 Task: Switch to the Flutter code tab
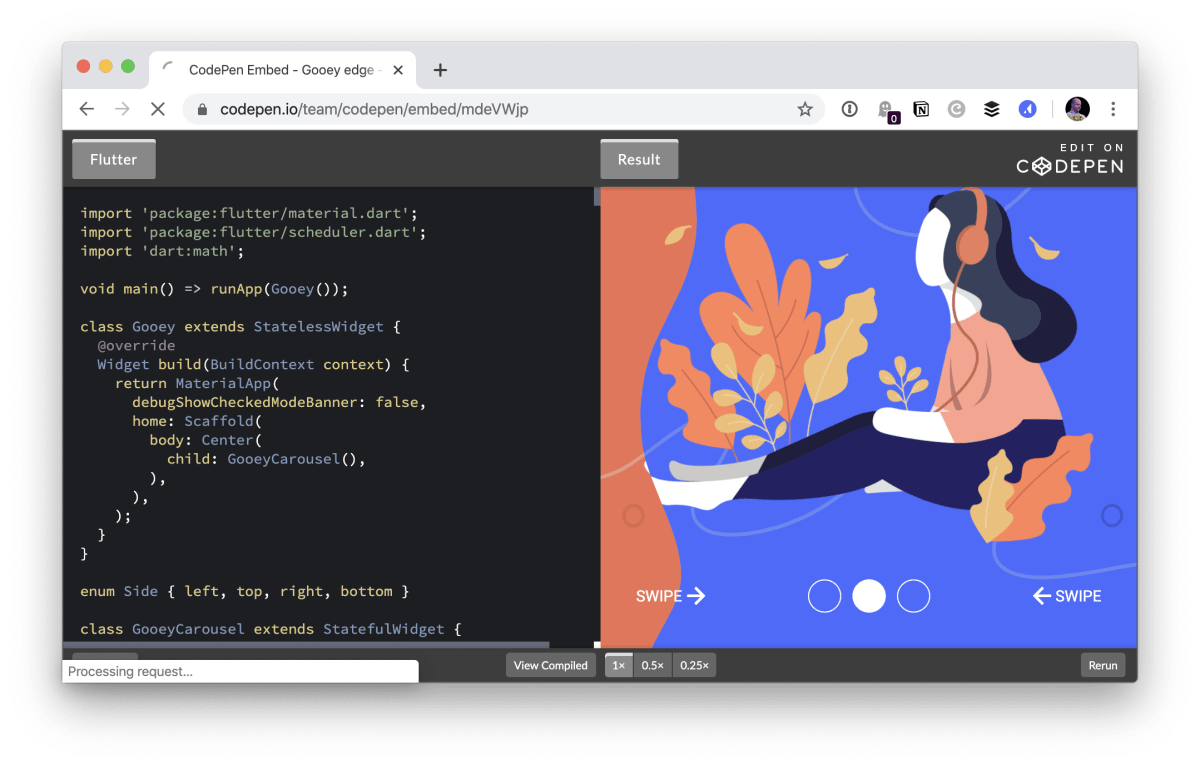click(113, 158)
